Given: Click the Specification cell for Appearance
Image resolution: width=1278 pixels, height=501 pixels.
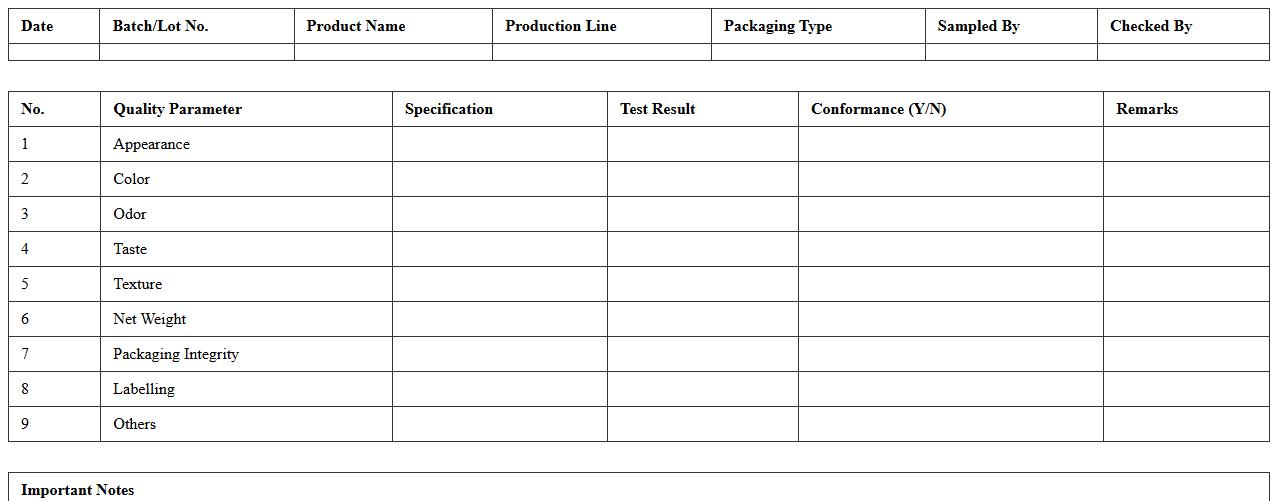Looking at the screenshot, I should click(x=499, y=144).
